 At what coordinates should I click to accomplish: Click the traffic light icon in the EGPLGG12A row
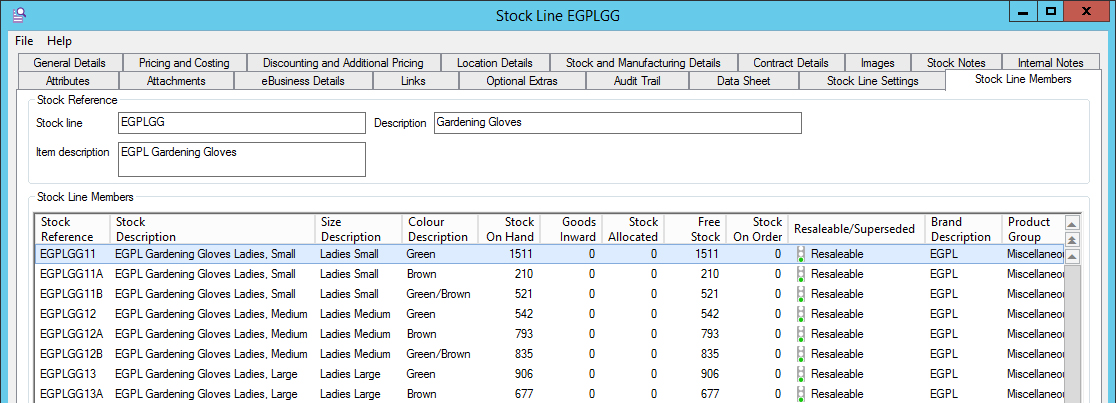[x=801, y=334]
